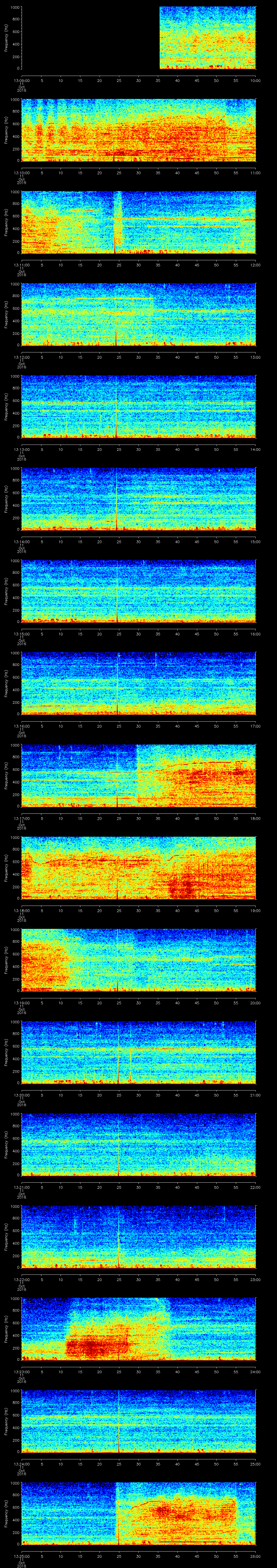Click the '18:00' end time label
The image size is (277, 1568).
click(256, 818)
